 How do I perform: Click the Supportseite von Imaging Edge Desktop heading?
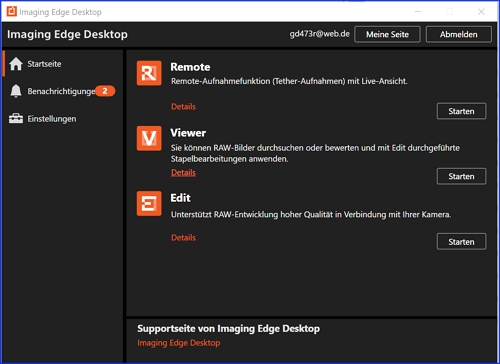[x=228, y=329]
